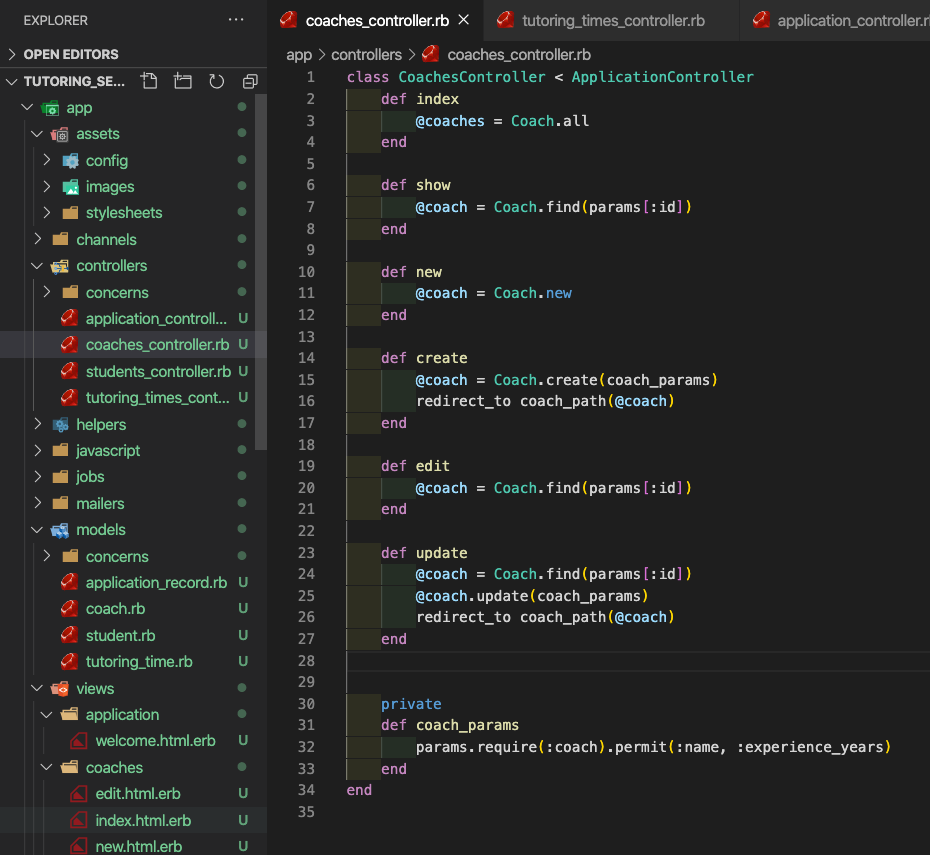This screenshot has height=855, width=930.
Task: Click controllers in the breadcrumb path
Action: 367,53
